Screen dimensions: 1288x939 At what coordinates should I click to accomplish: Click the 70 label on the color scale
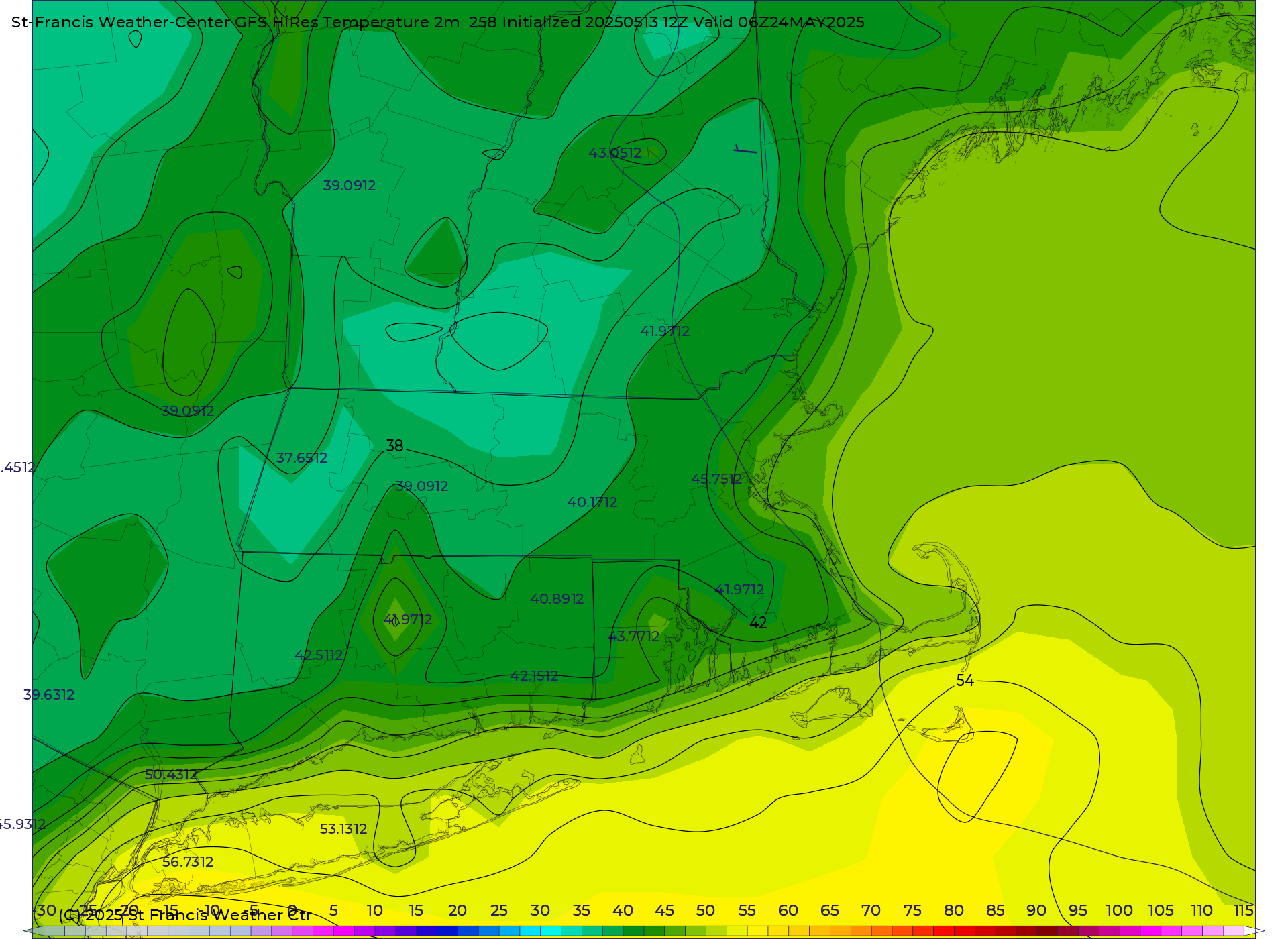[871, 910]
